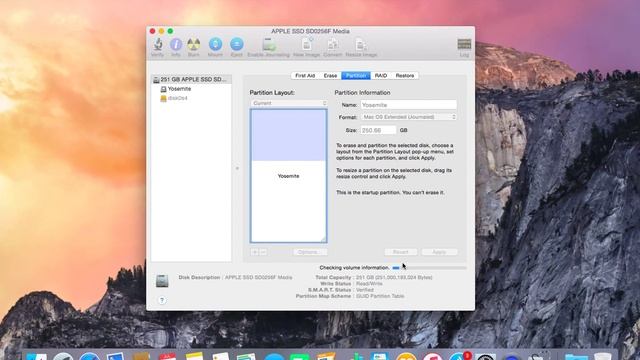Click the minus button under the partition layout
Screen dimensions: 640x360
[x=263, y=252]
